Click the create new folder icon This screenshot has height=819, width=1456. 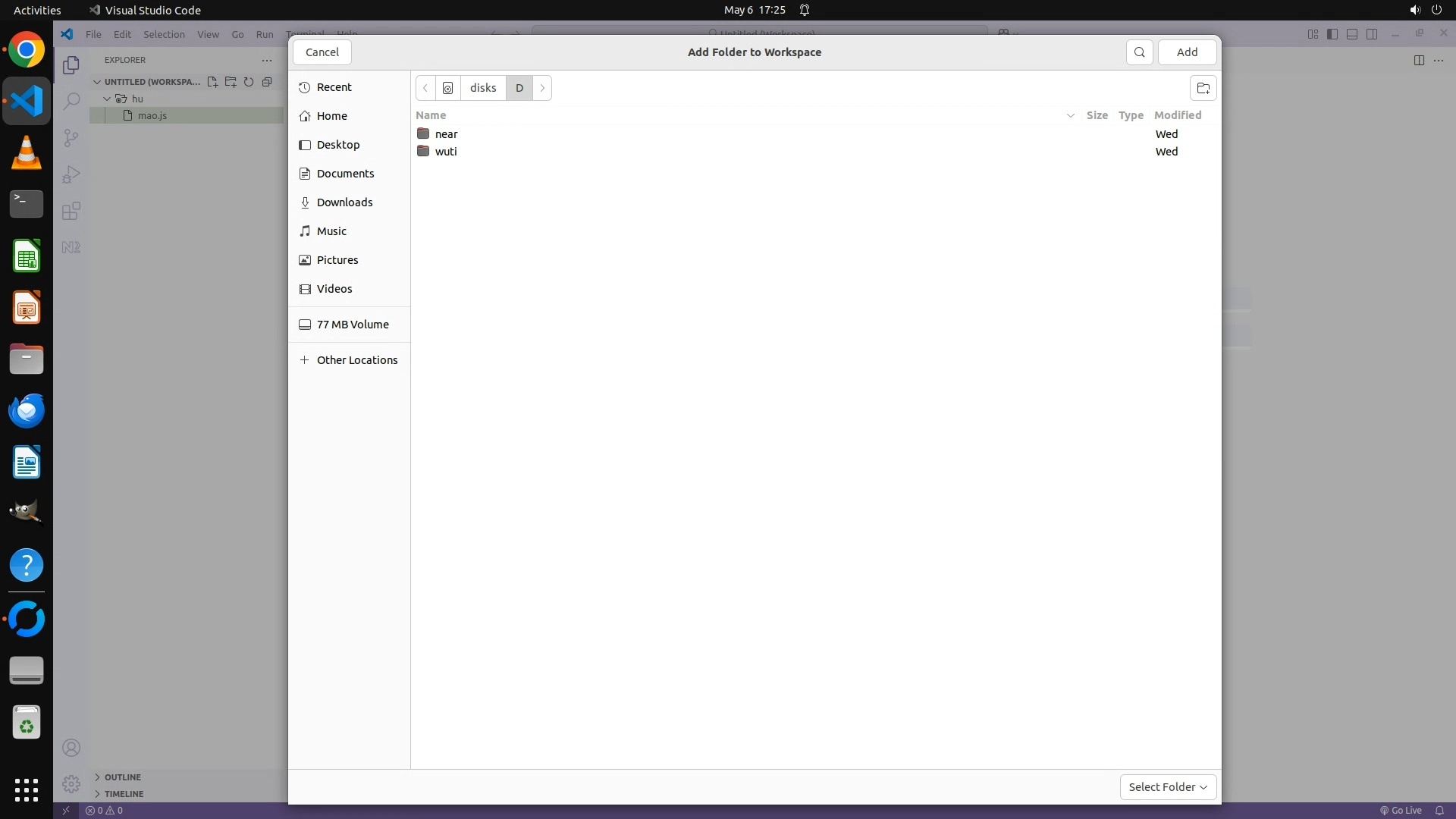[x=1203, y=88]
